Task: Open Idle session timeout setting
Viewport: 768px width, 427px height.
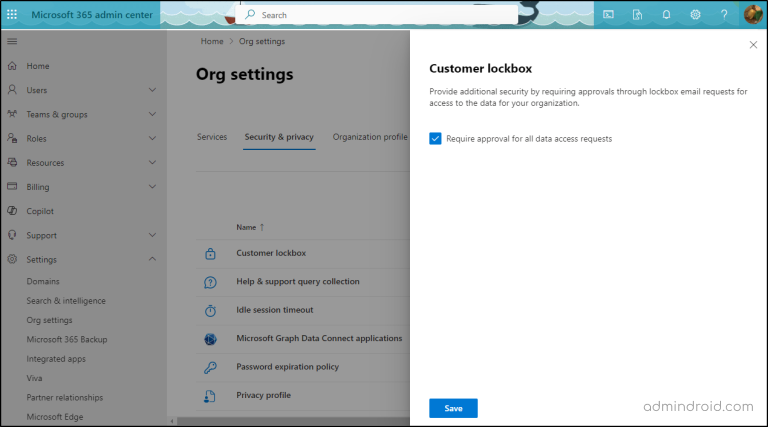Action: tap(275, 309)
